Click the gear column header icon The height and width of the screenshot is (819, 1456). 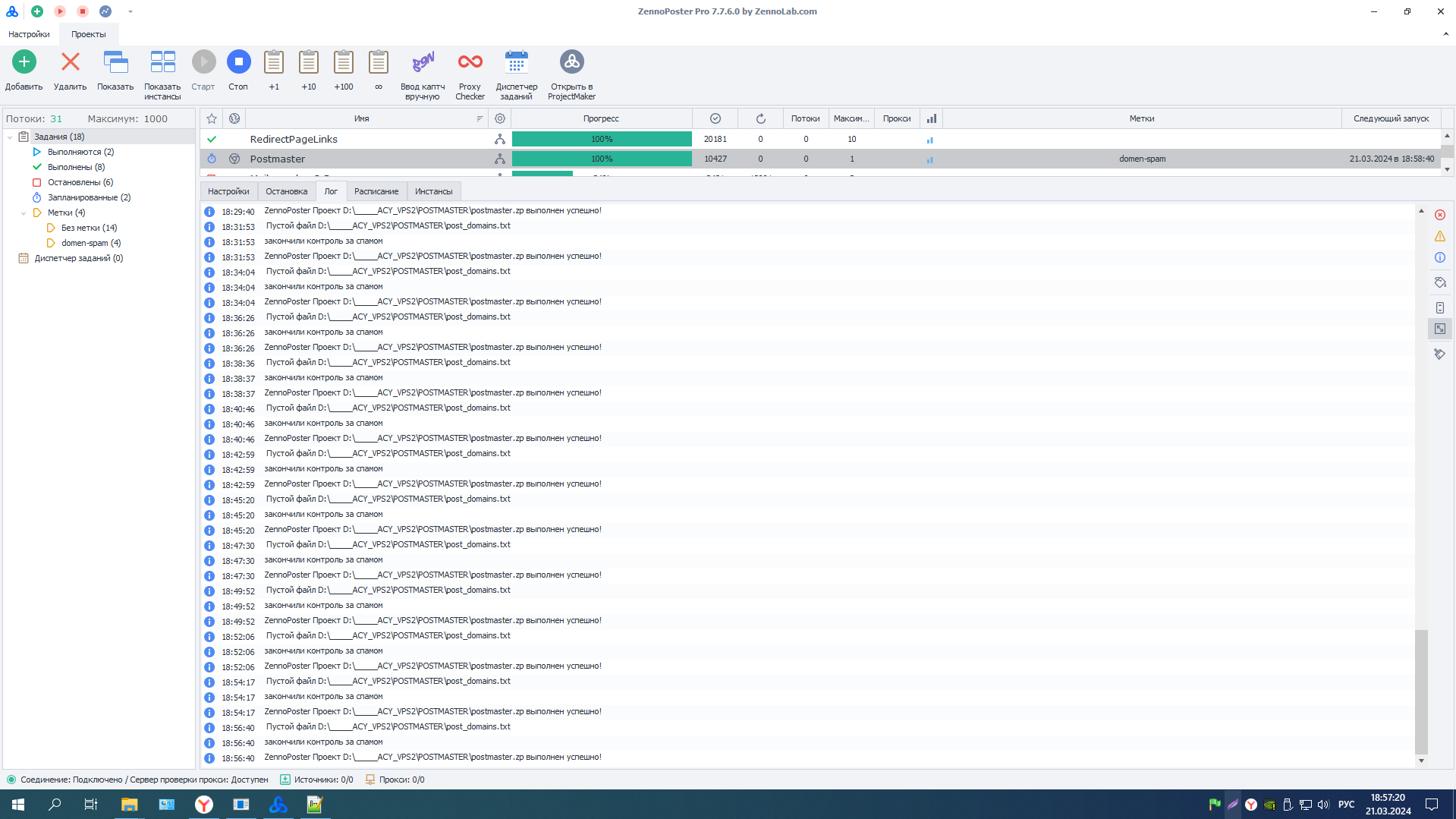tap(500, 118)
